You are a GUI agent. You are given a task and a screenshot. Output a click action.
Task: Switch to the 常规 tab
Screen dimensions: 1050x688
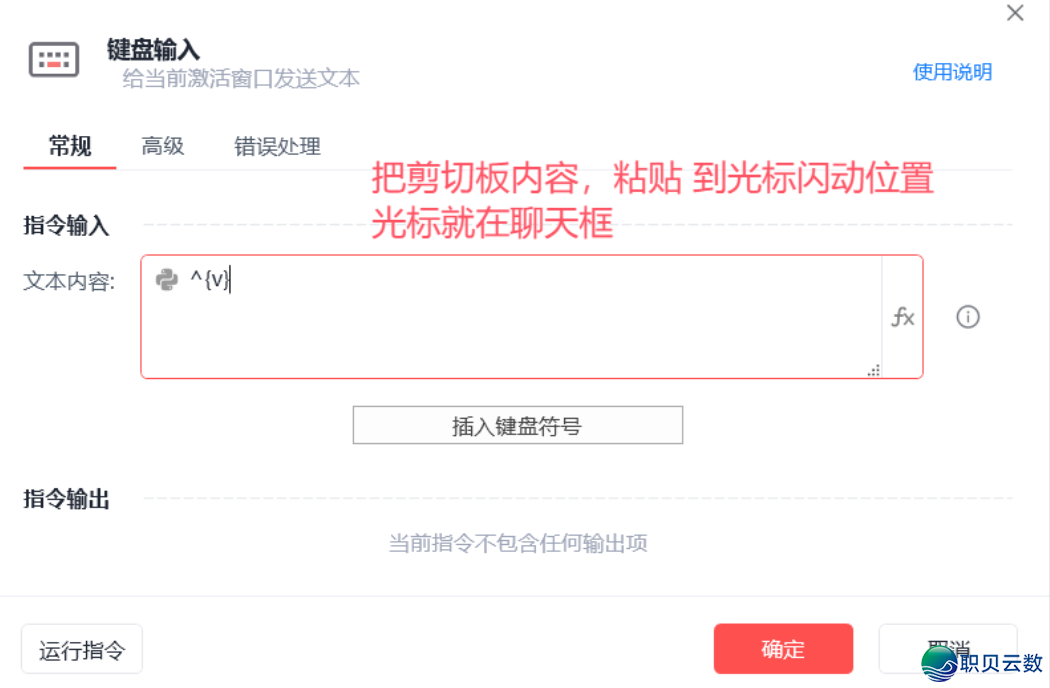pos(68,146)
